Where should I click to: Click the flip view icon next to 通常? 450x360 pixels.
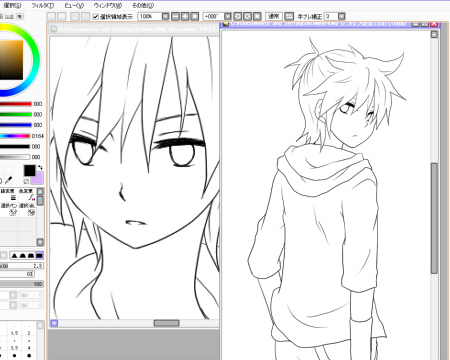(289, 16)
